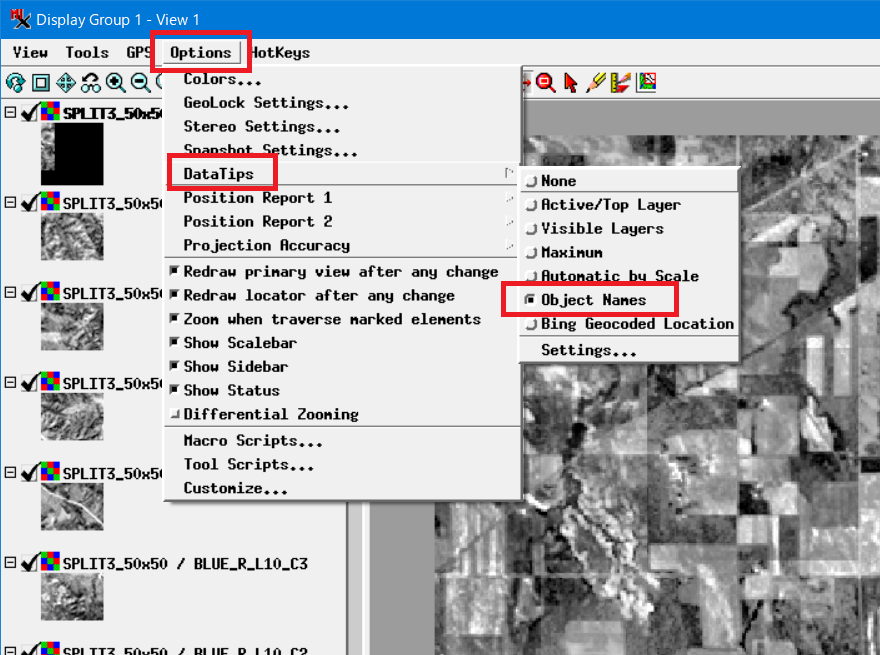Expand the Projection Accuracy submenu arrow
The height and width of the screenshot is (655, 880).
point(509,245)
